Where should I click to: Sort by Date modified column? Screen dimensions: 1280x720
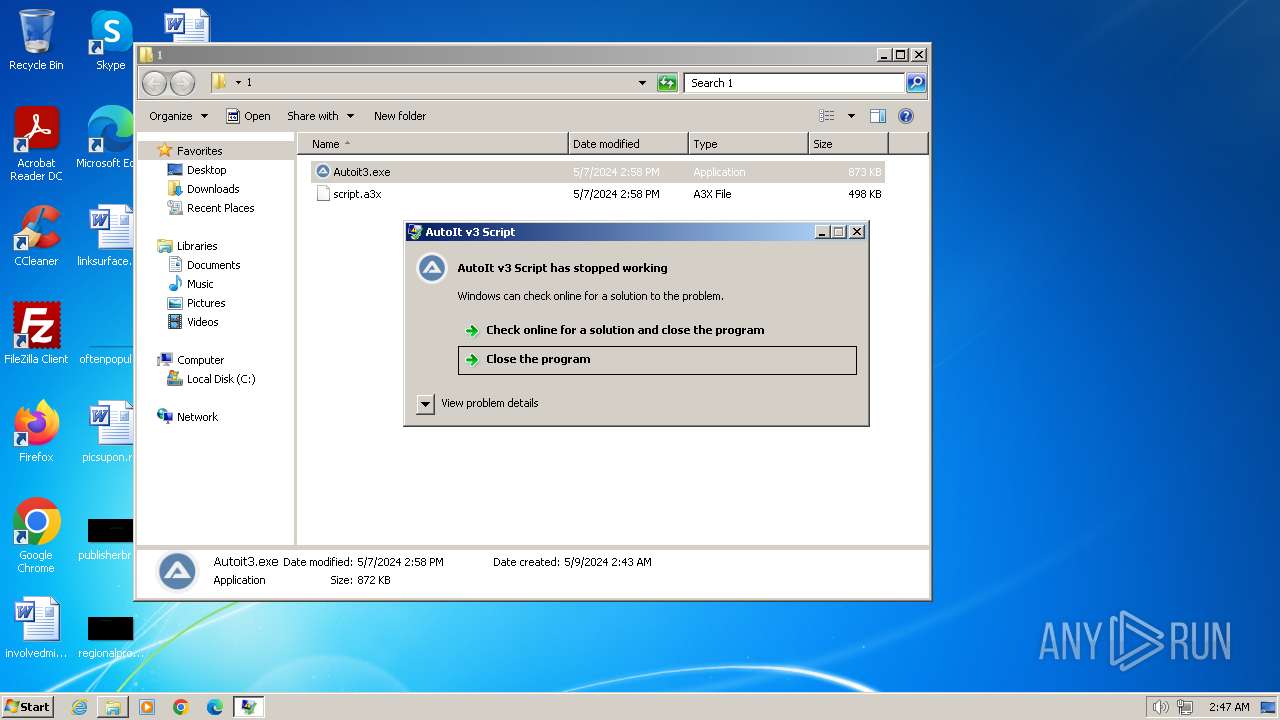pyautogui.click(x=628, y=144)
